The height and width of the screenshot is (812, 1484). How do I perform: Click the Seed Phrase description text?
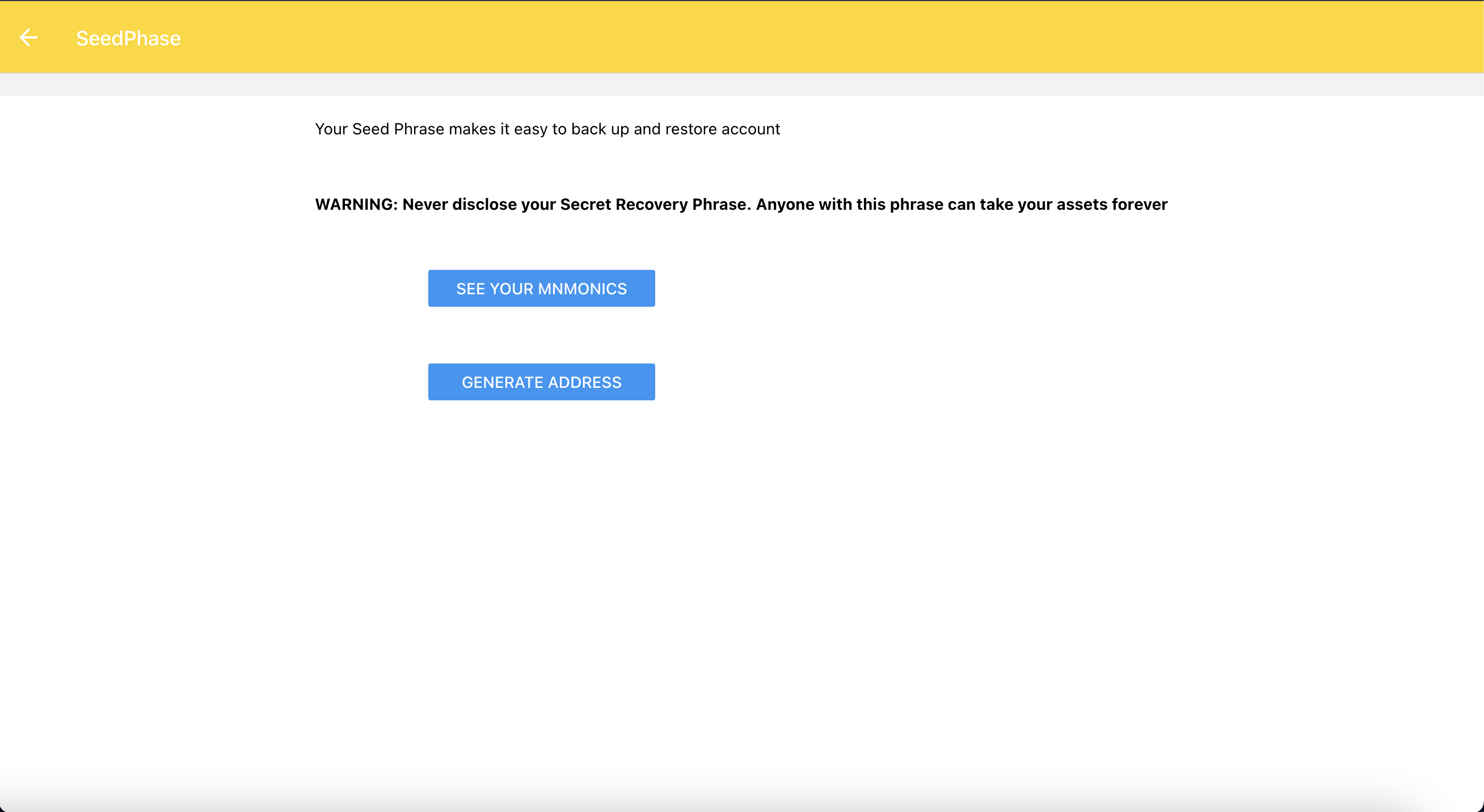[x=547, y=129]
